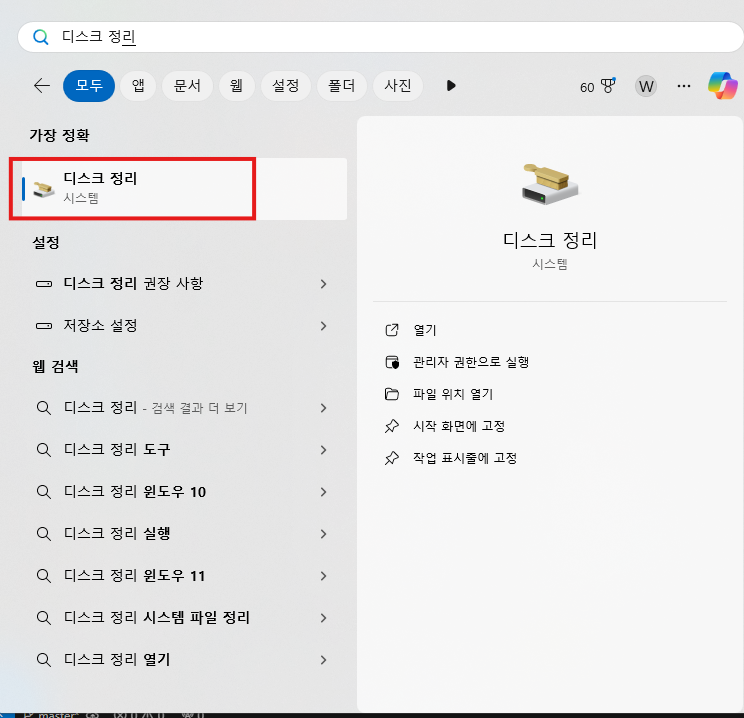Click the search icon beside 검색 결과 더 보기
Screen dimensions: 744x718
[44, 408]
